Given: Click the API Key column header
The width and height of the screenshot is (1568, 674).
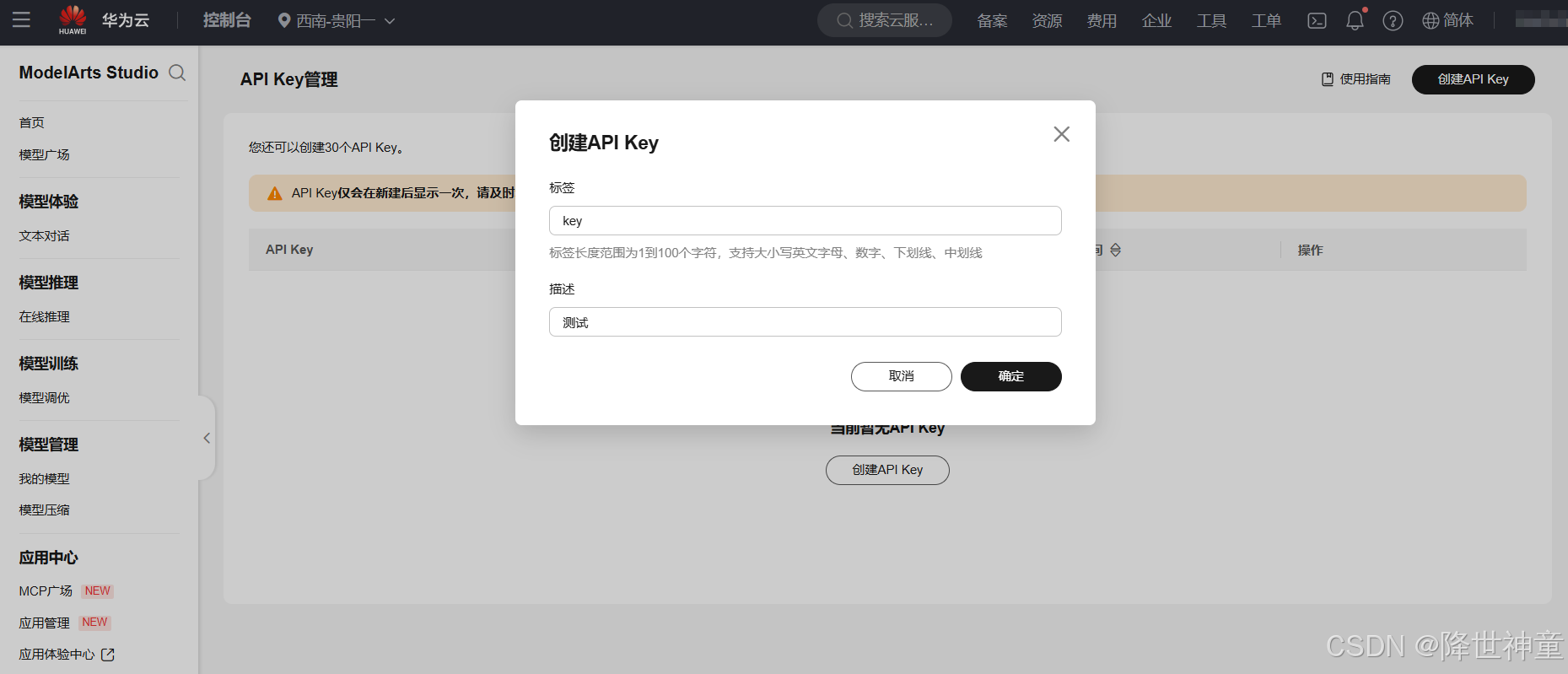Looking at the screenshot, I should pos(289,250).
